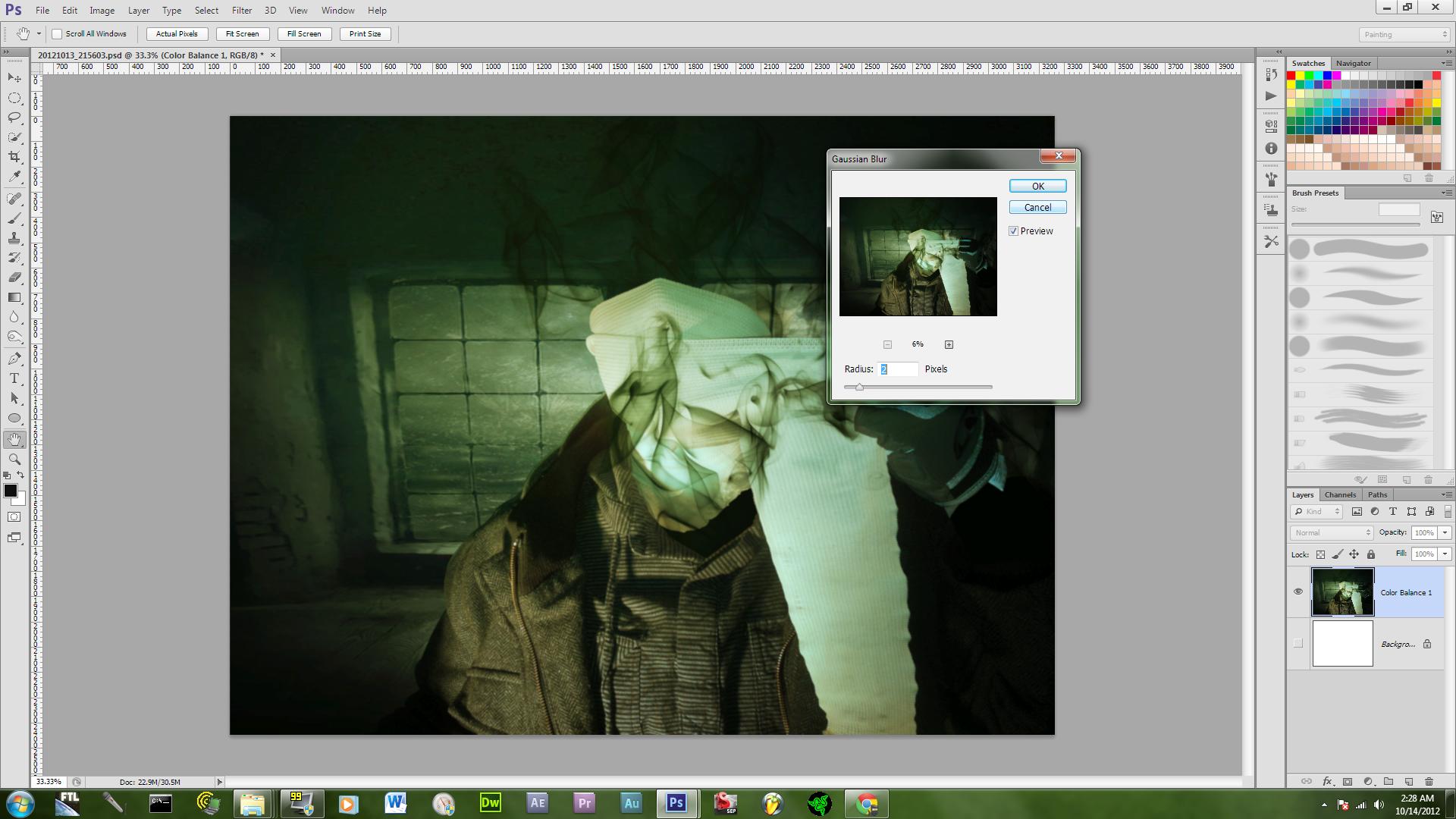
Task: Open the Info panel icon
Action: (x=1272, y=149)
